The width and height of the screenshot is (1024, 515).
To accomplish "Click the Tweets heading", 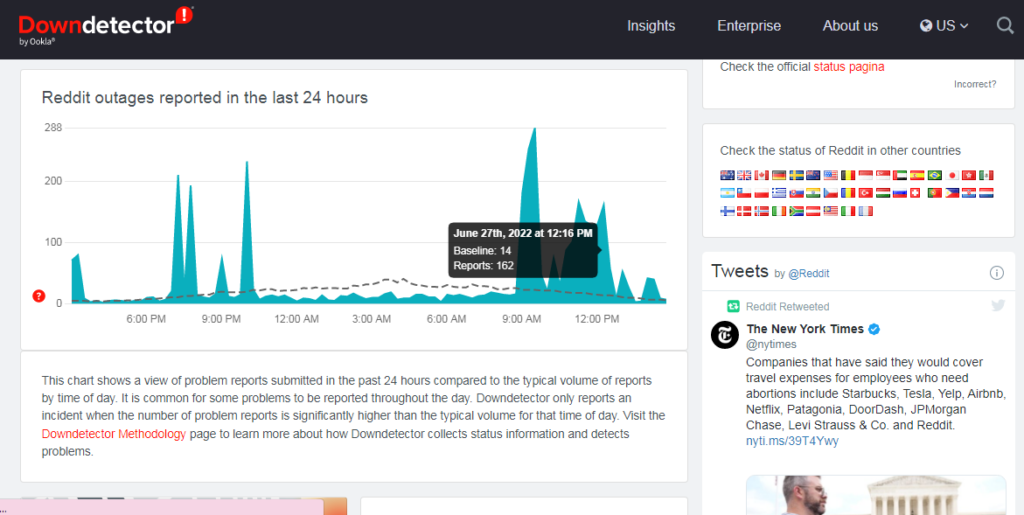I will point(739,271).
